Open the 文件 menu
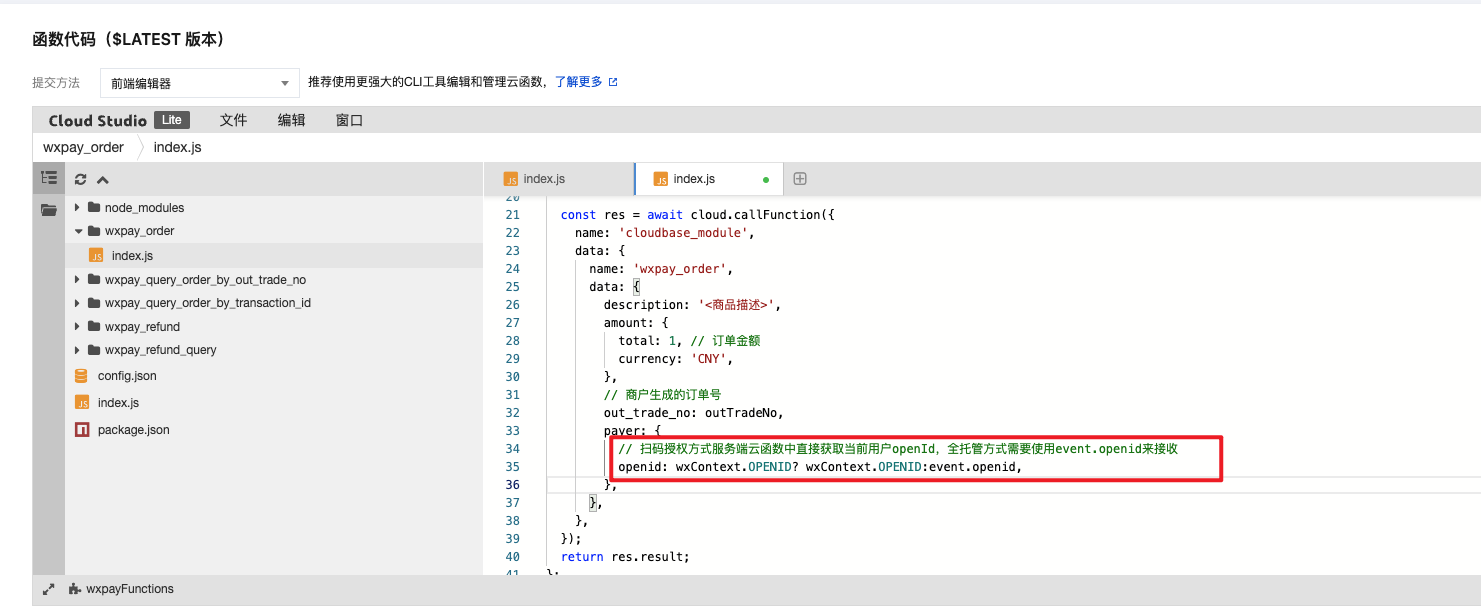The image size is (1481, 610). 233,120
